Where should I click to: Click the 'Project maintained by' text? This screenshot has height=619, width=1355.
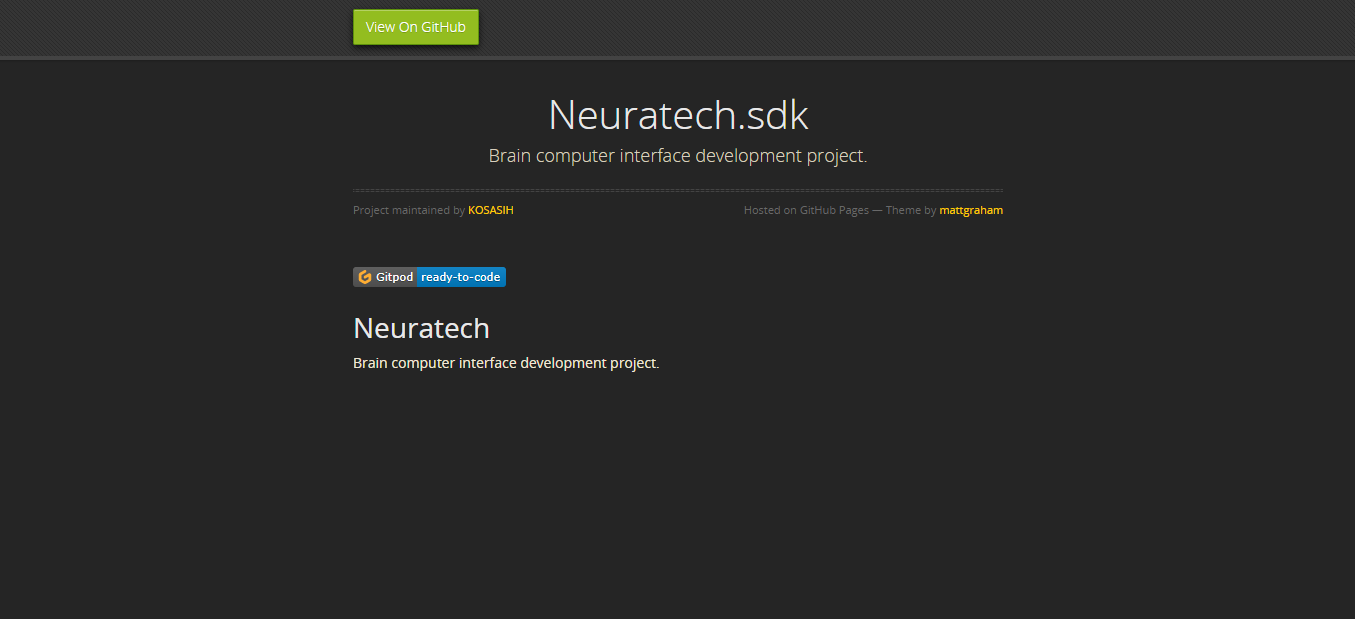point(409,210)
